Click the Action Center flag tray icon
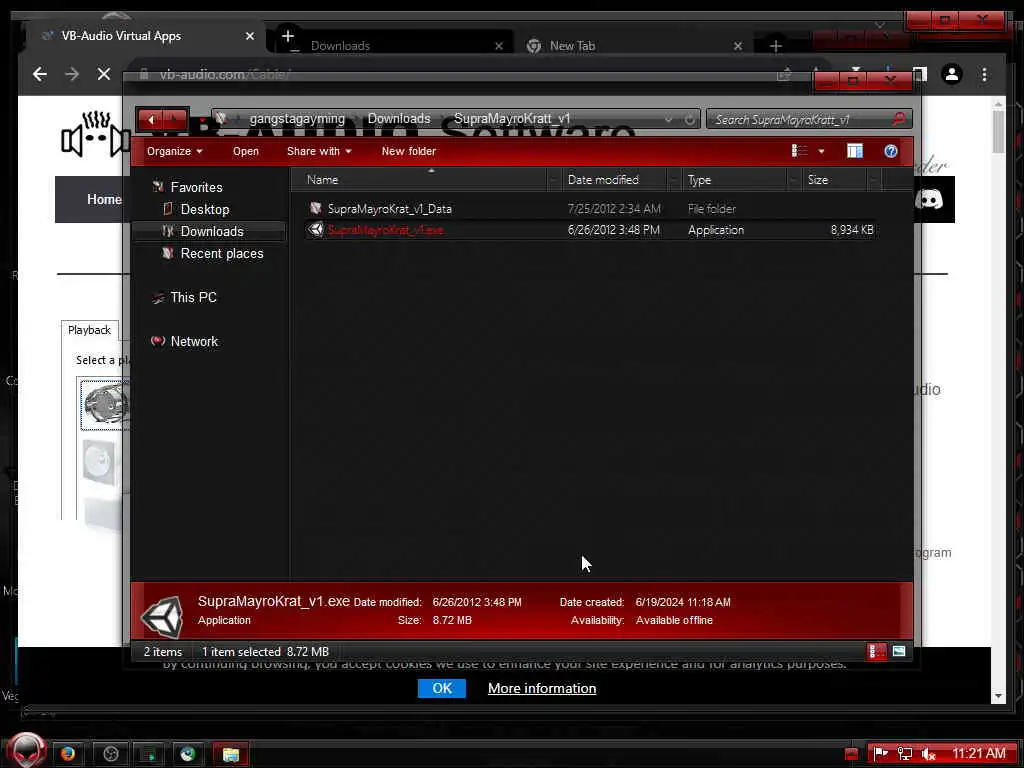1024x768 pixels. 881,754
